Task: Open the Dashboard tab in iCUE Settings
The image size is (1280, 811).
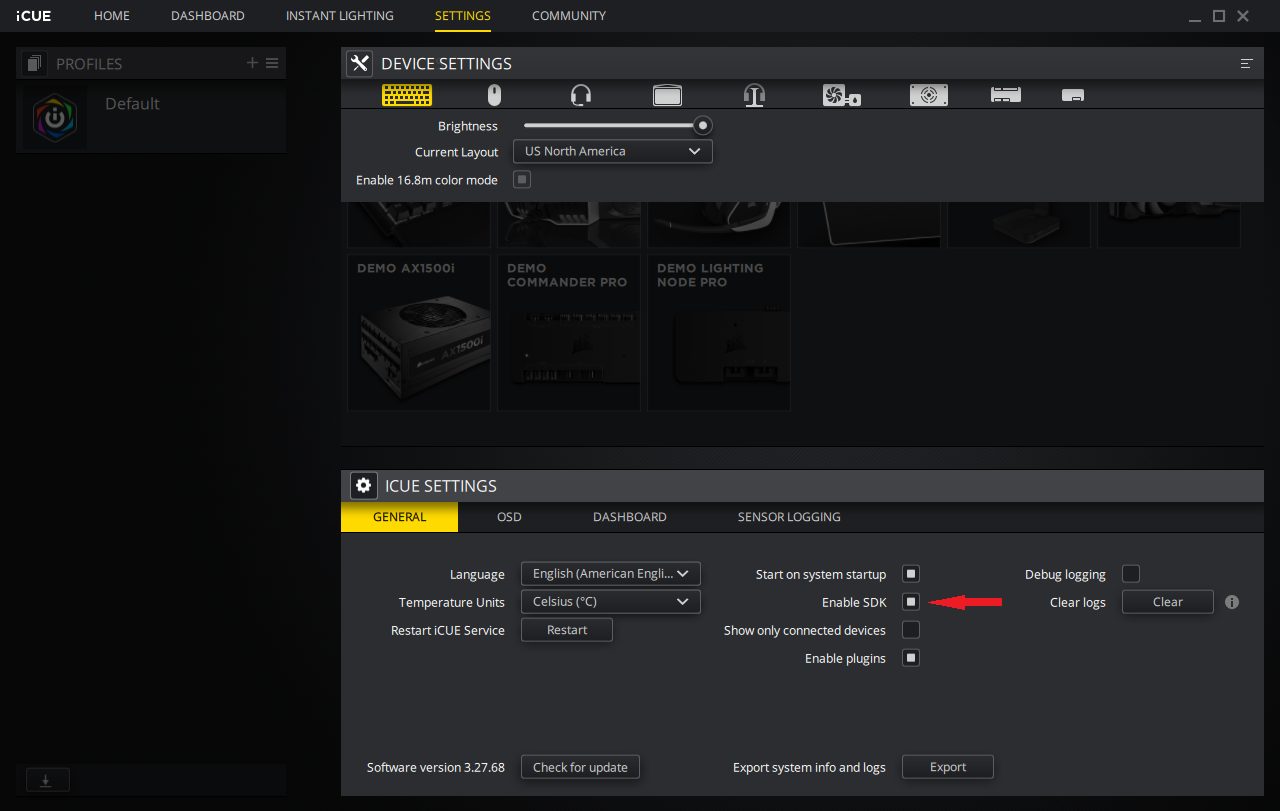Action: point(630,517)
